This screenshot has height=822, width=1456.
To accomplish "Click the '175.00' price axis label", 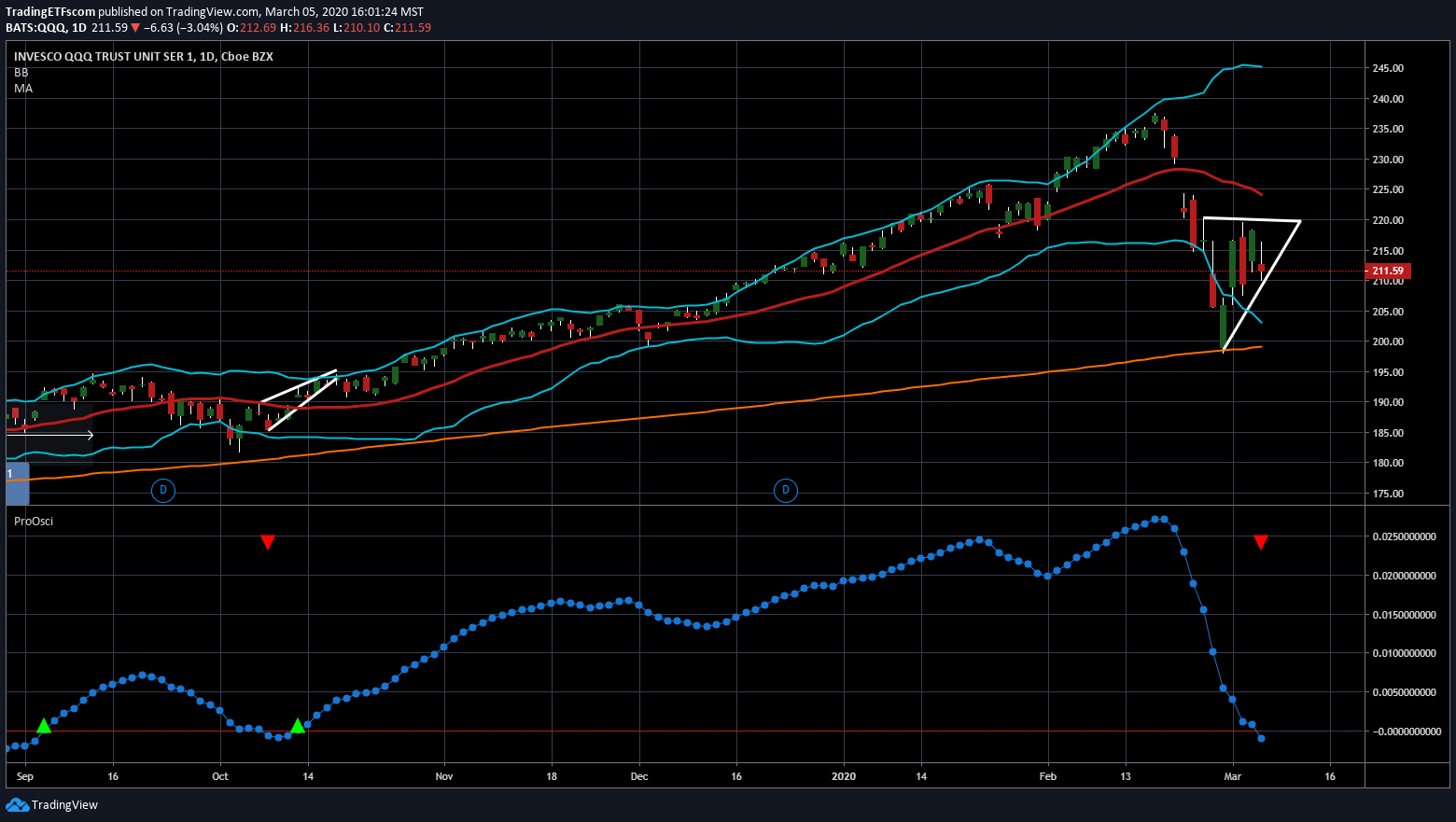I will click(1388, 494).
